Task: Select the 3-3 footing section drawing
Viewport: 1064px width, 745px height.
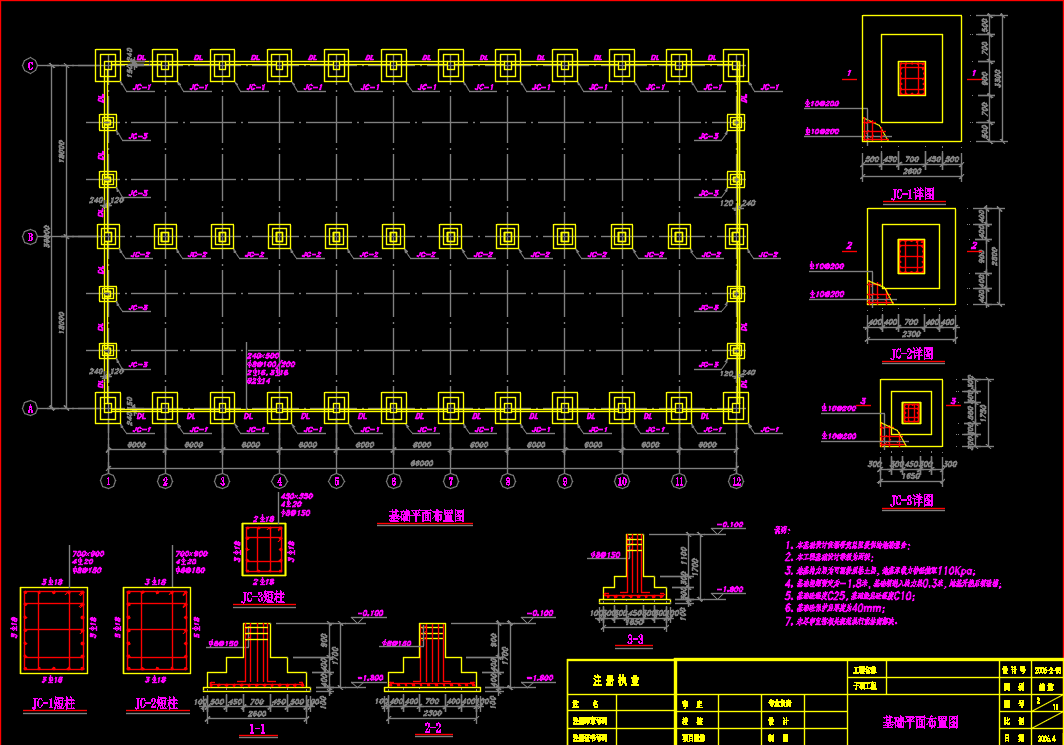Action: 634,569
